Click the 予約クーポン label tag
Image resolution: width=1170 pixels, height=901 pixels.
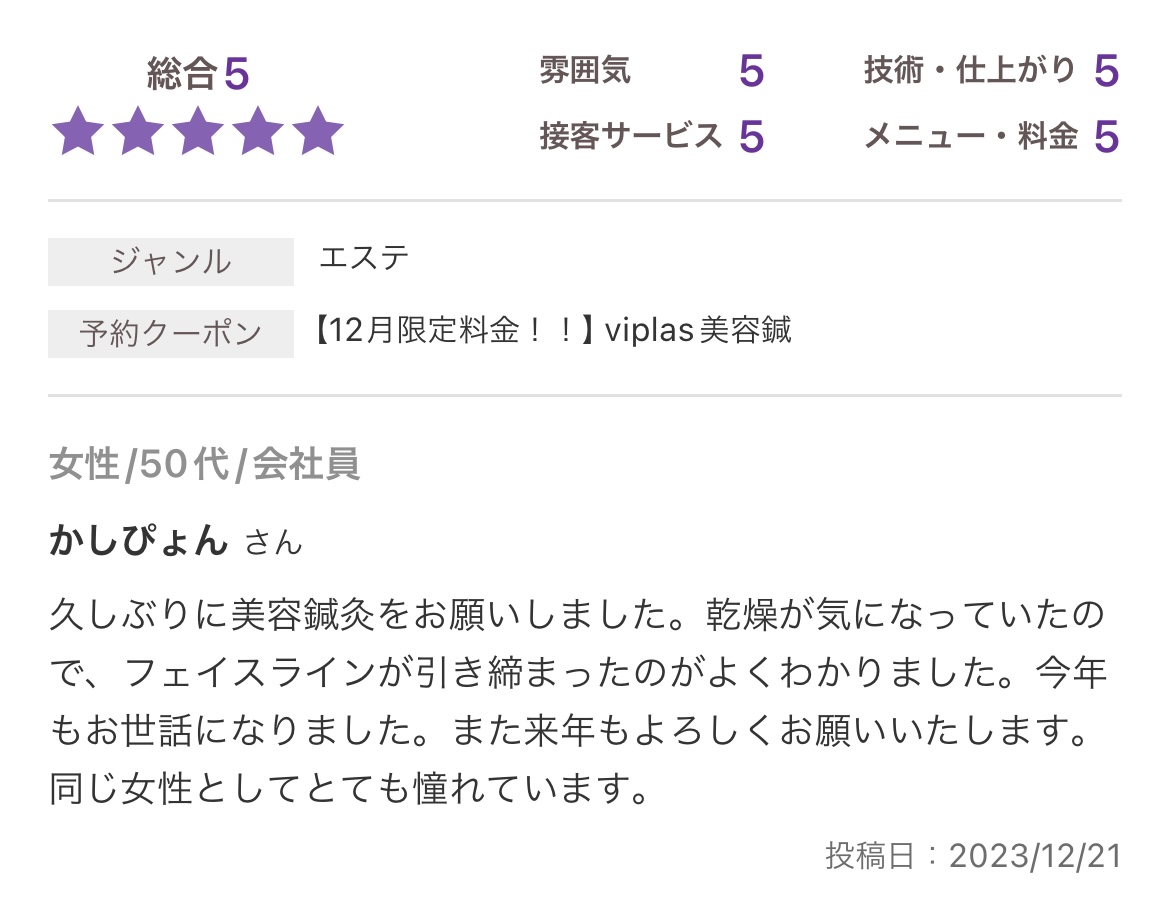tap(171, 333)
